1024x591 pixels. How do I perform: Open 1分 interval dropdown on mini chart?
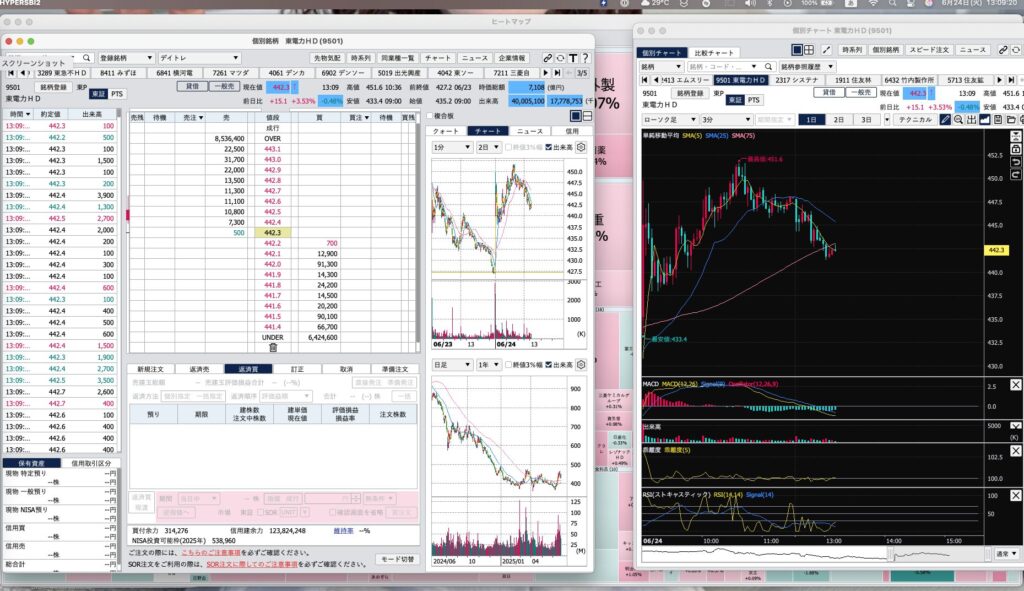(x=451, y=147)
